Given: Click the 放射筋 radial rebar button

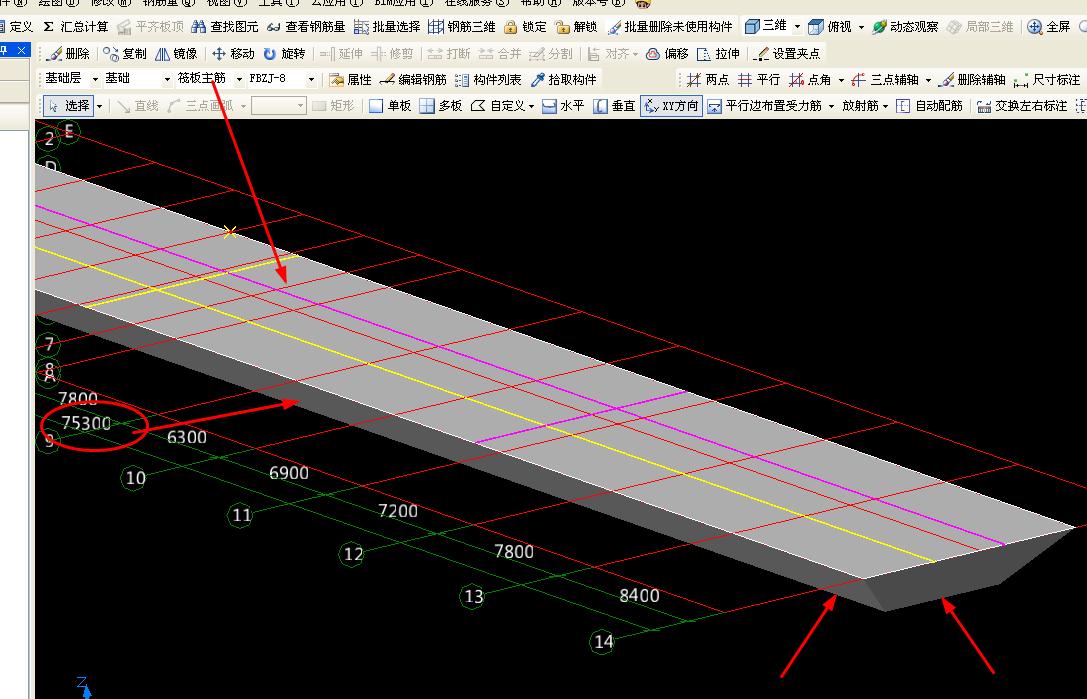Looking at the screenshot, I should pyautogui.click(x=860, y=105).
